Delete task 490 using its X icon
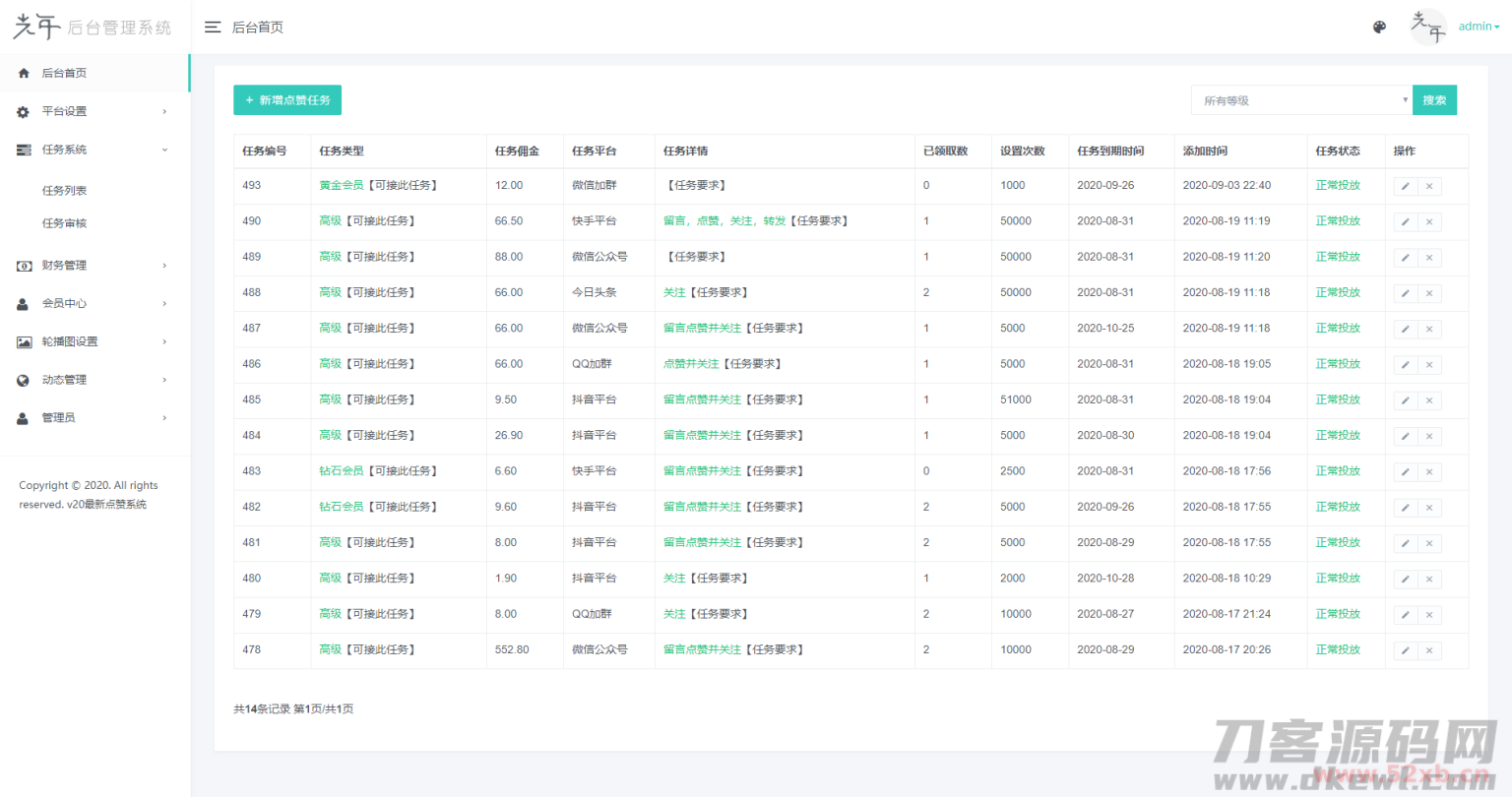Viewport: 1512px width, 797px height. coord(1429,222)
